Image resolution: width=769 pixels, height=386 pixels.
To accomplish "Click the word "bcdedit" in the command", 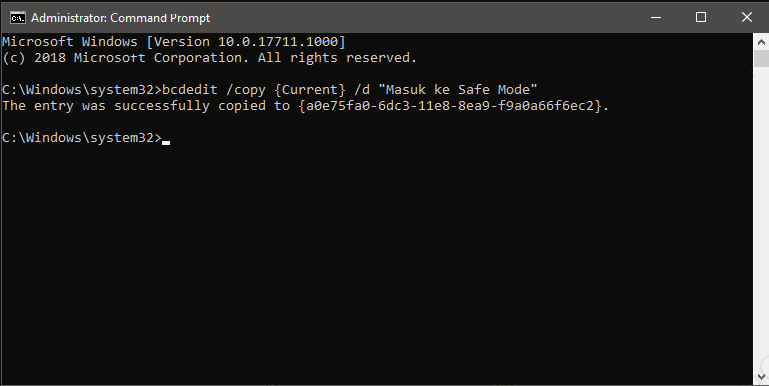I will pyautogui.click(x=190, y=90).
